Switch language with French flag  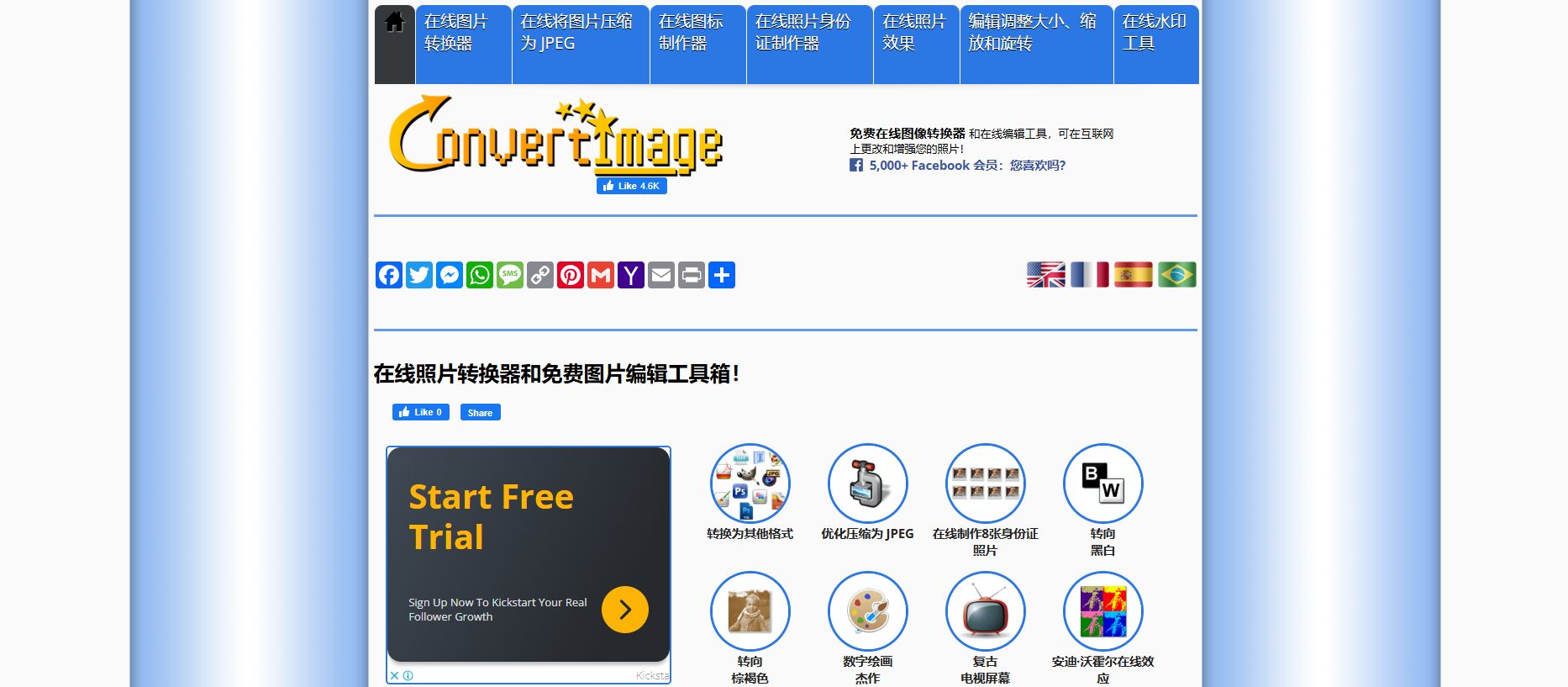pyautogui.click(x=1090, y=275)
